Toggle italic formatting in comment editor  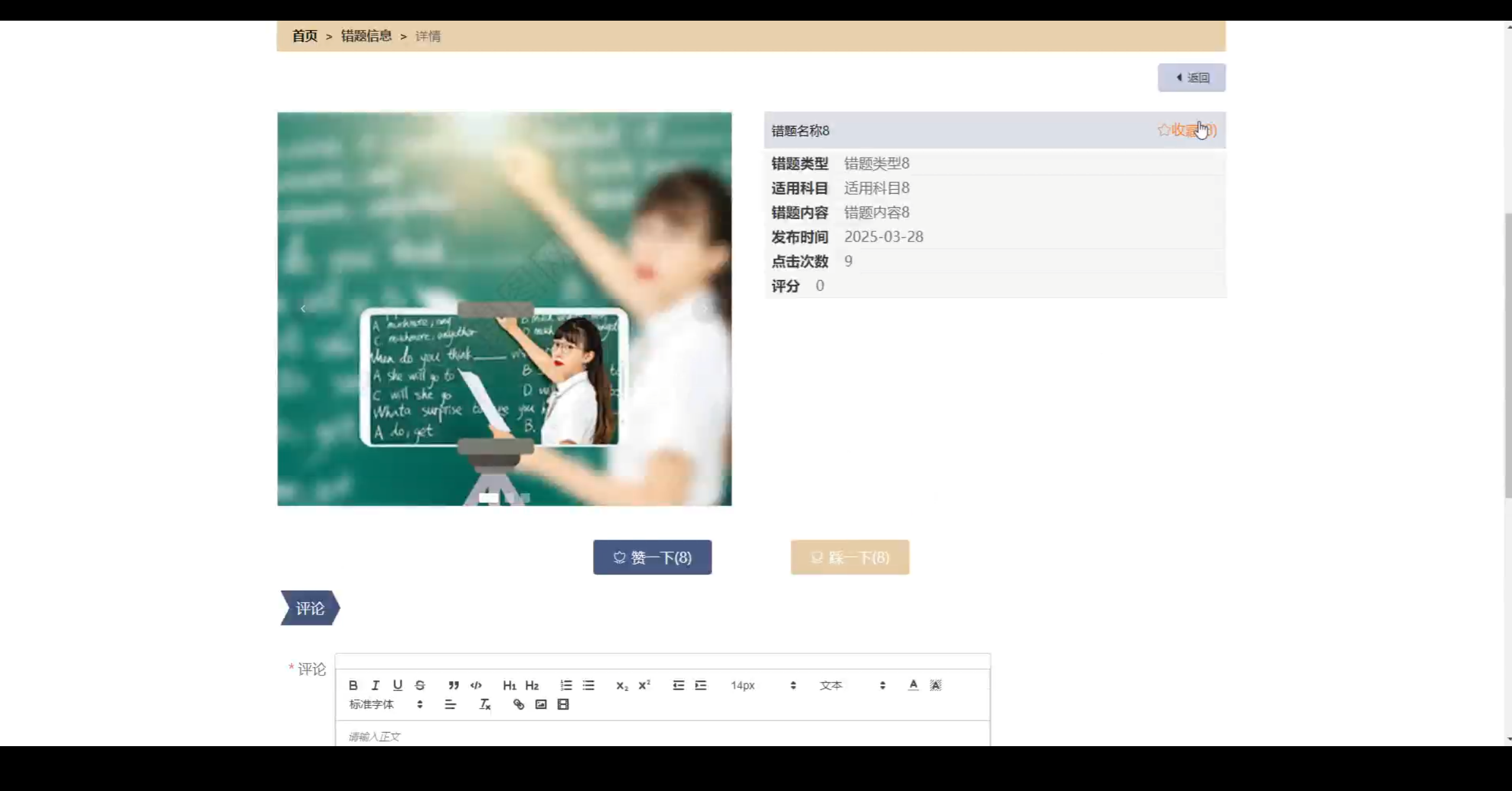[x=375, y=685]
